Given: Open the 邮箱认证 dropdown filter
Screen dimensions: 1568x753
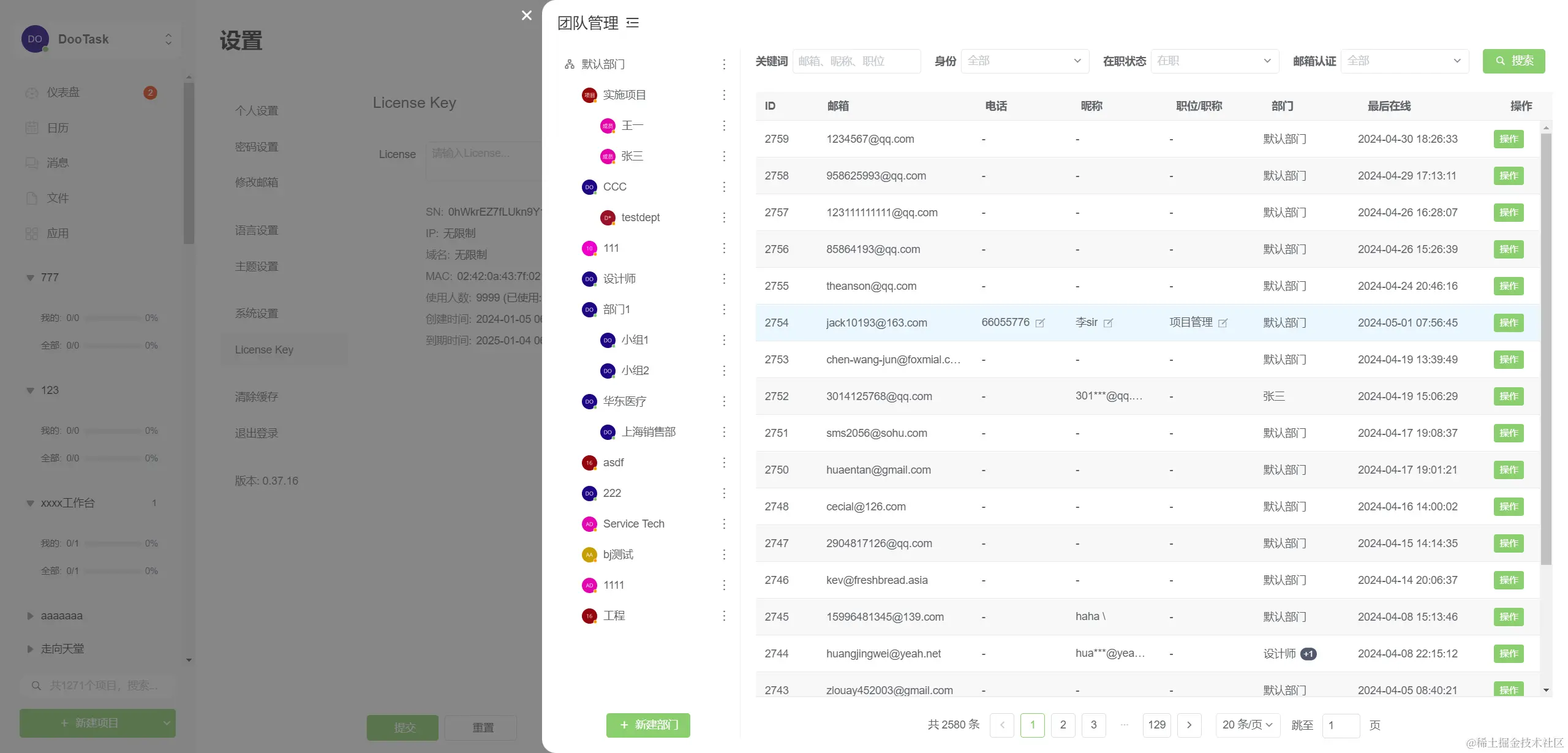Looking at the screenshot, I should tap(1404, 61).
